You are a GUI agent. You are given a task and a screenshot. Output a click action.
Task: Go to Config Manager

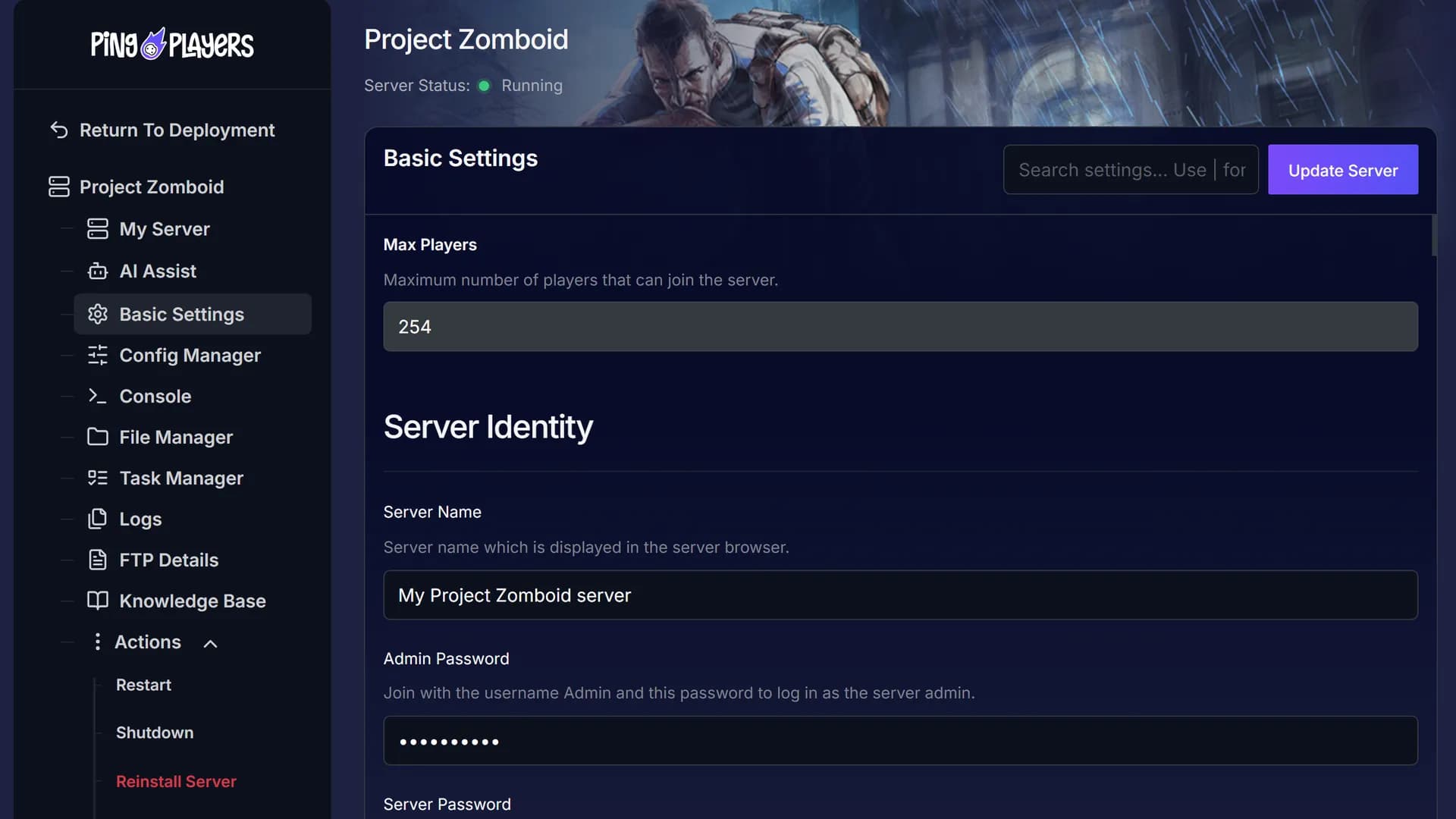click(190, 355)
